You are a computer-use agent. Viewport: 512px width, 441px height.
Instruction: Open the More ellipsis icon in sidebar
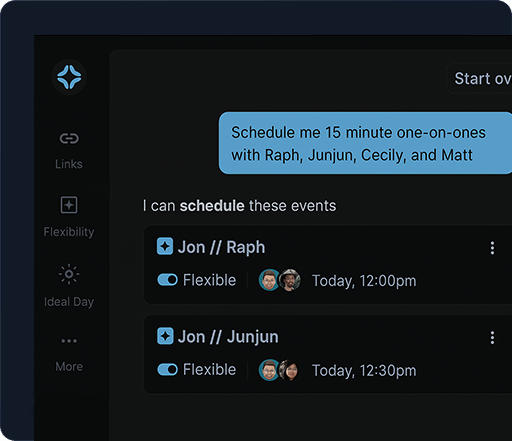pos(69,341)
